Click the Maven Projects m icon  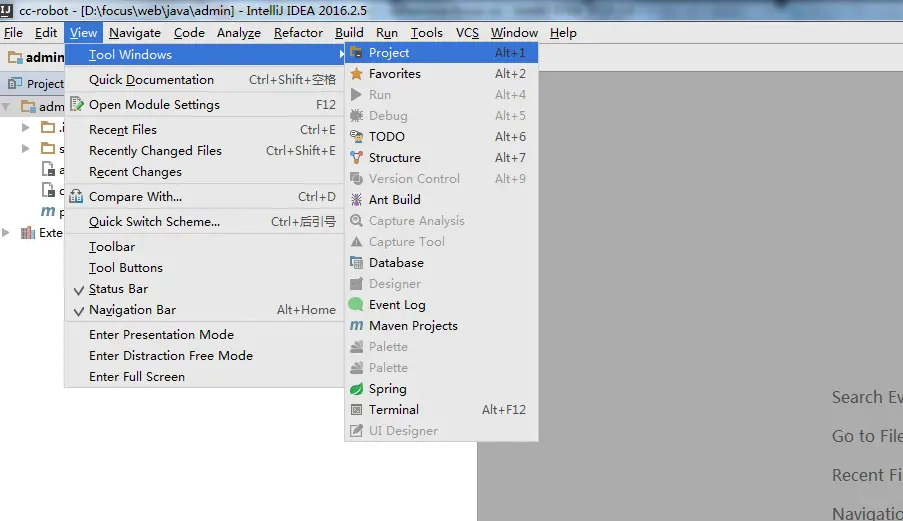click(x=356, y=326)
